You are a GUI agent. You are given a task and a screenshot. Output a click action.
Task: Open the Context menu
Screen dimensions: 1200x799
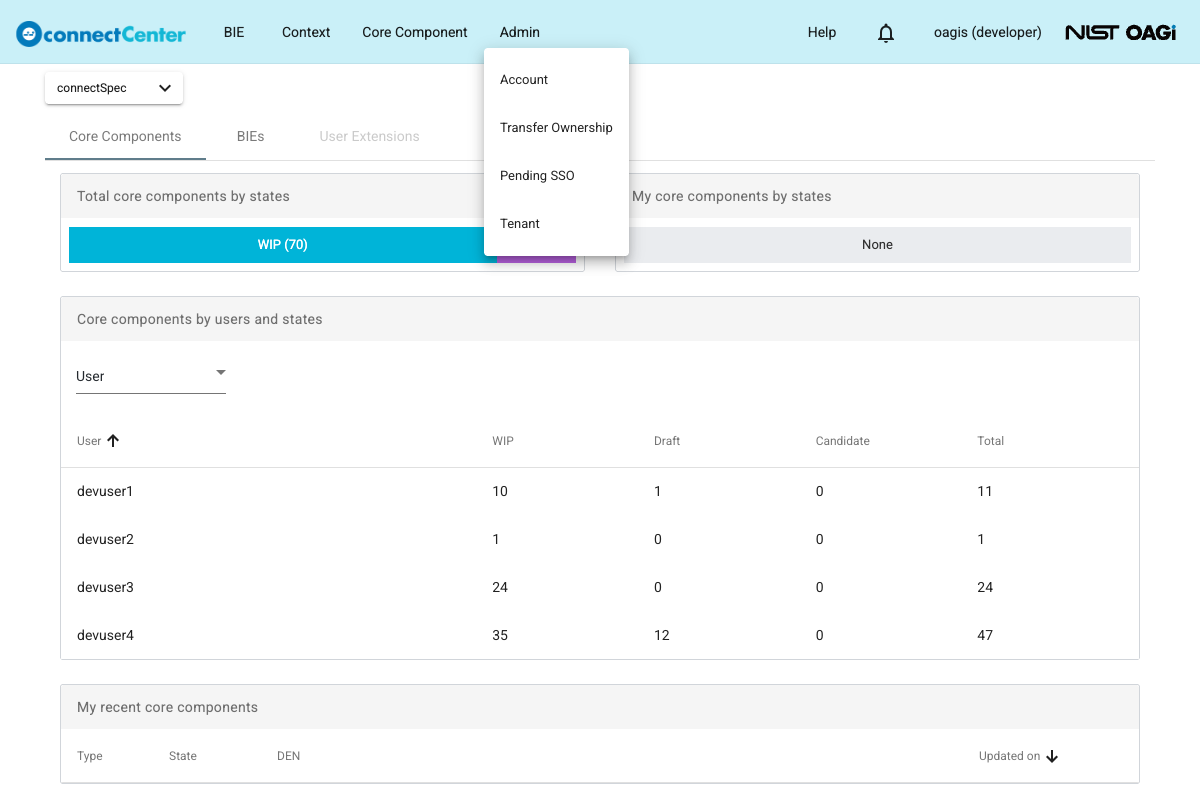(x=306, y=32)
